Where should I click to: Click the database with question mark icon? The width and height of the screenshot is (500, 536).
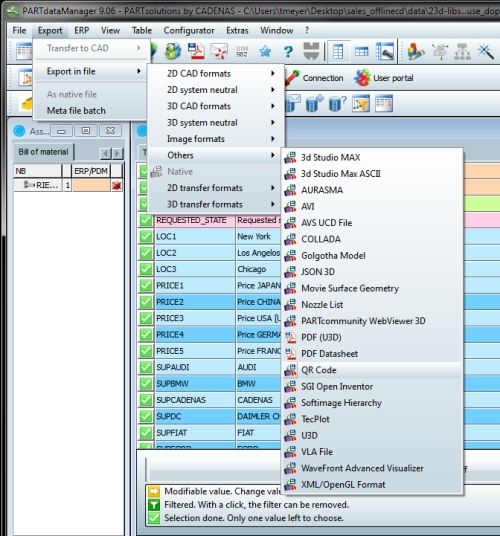(338, 104)
